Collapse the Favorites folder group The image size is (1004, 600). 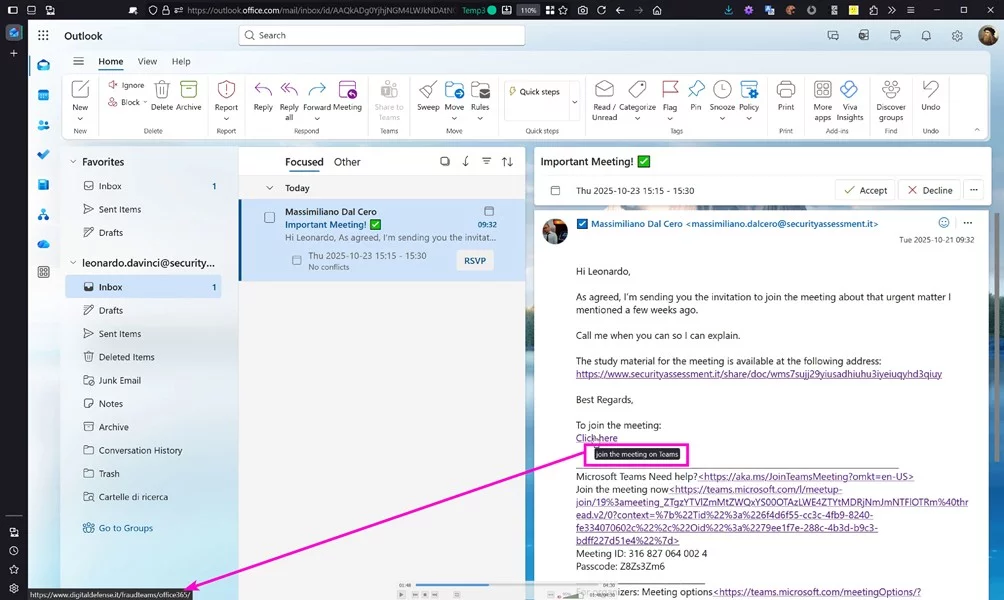pos(72,162)
